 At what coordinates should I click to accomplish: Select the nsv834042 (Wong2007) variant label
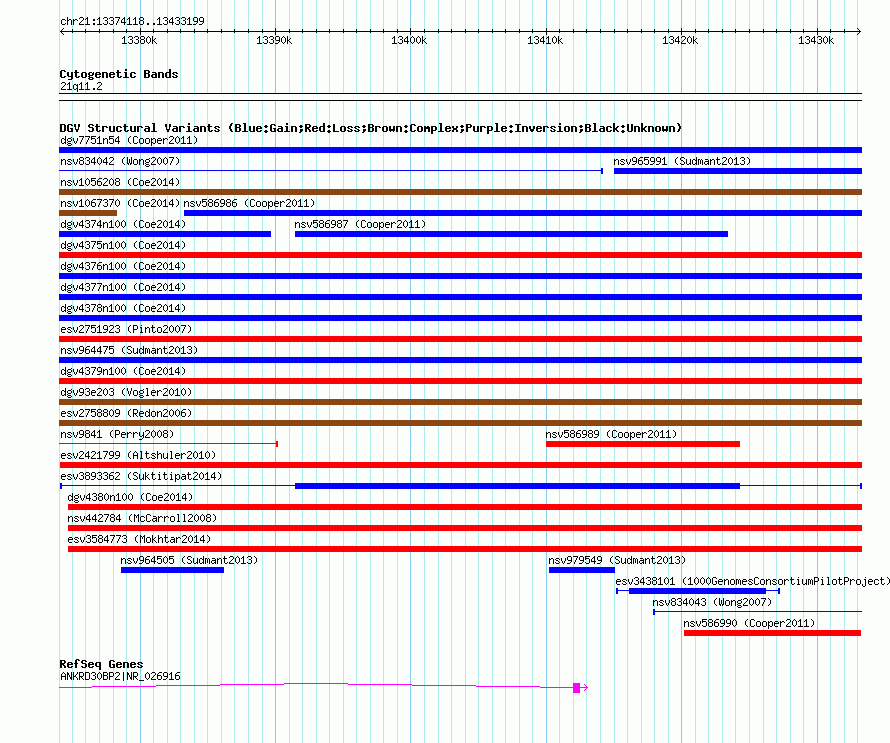click(120, 161)
